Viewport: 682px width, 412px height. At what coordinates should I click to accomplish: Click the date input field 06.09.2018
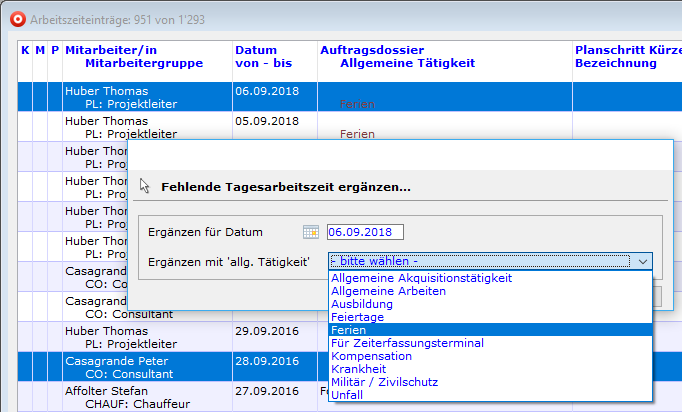[365, 232]
